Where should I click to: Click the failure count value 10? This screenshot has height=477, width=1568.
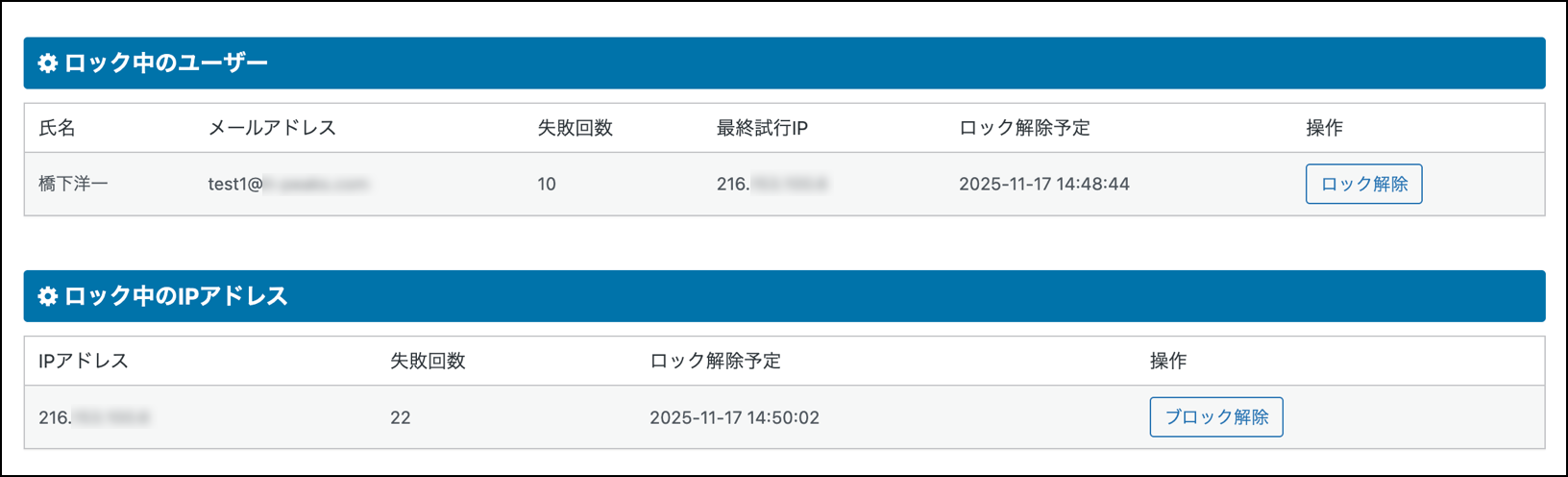(x=547, y=184)
